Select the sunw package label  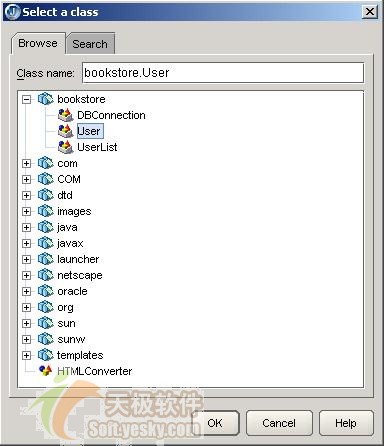point(71,339)
